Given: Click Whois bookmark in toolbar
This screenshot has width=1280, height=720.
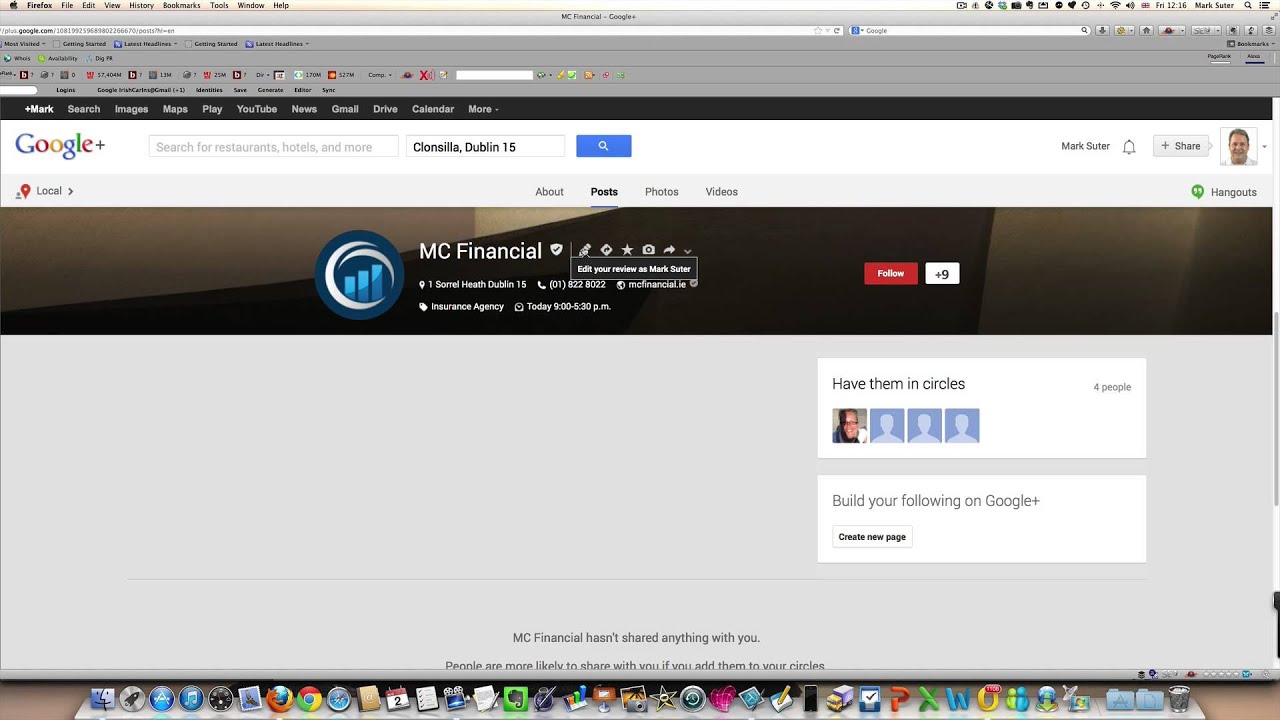Looking at the screenshot, I should coord(18,58).
